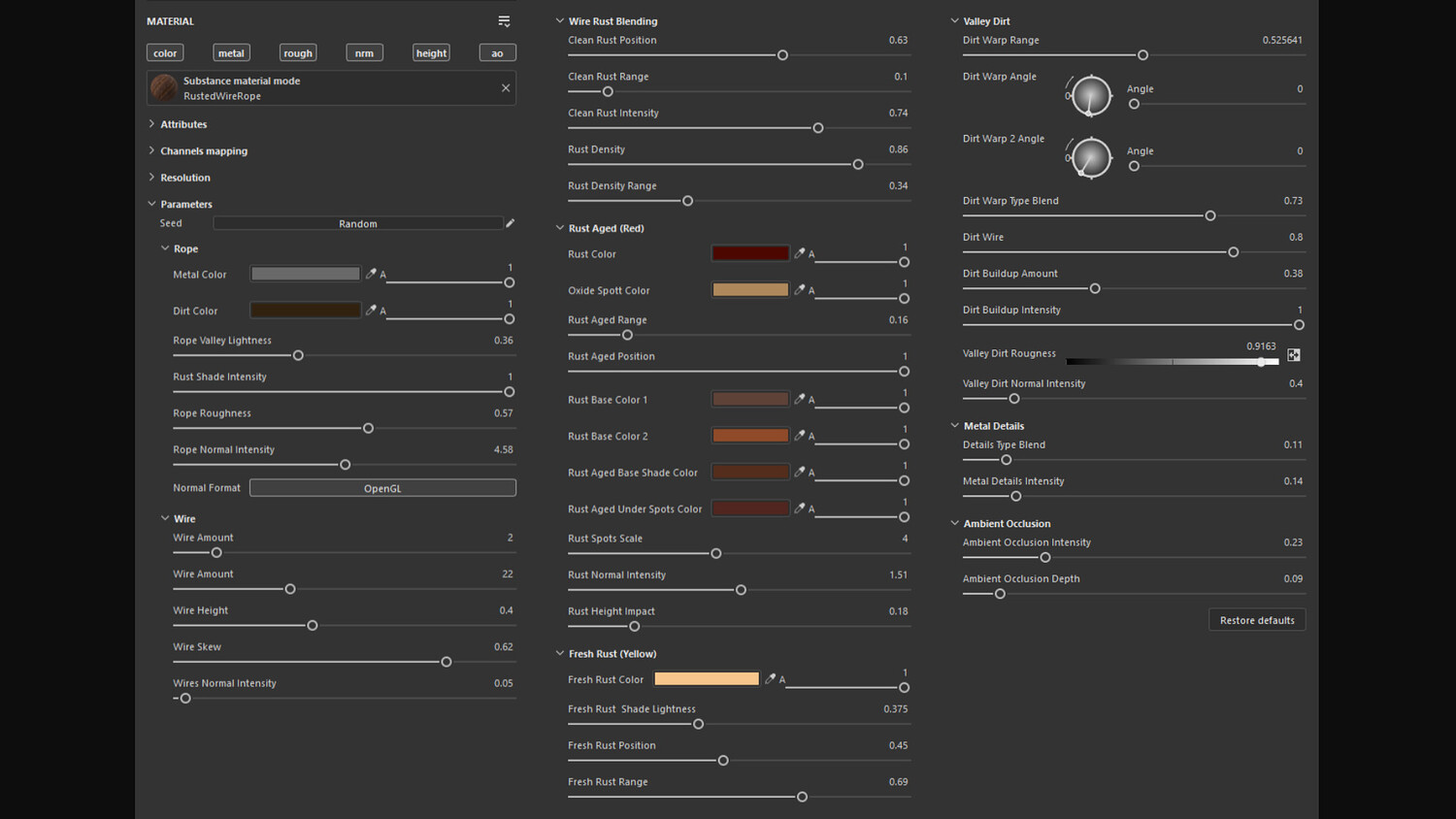The image size is (1456, 819).
Task: Open the Normal Format OpenGL dropdown
Action: 382,488
